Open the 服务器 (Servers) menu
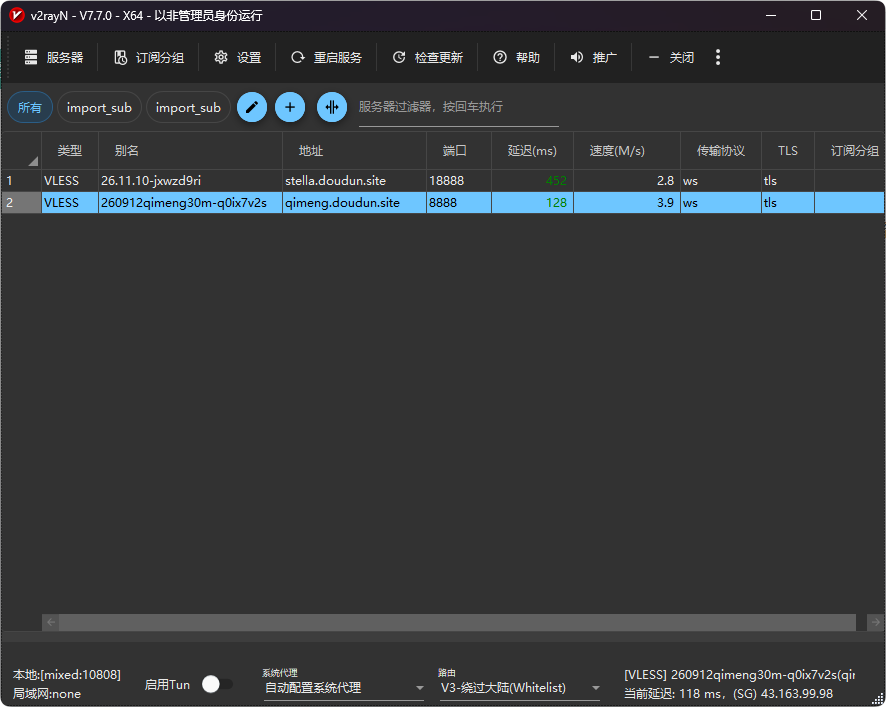This screenshot has height=707, width=886. click(x=54, y=58)
